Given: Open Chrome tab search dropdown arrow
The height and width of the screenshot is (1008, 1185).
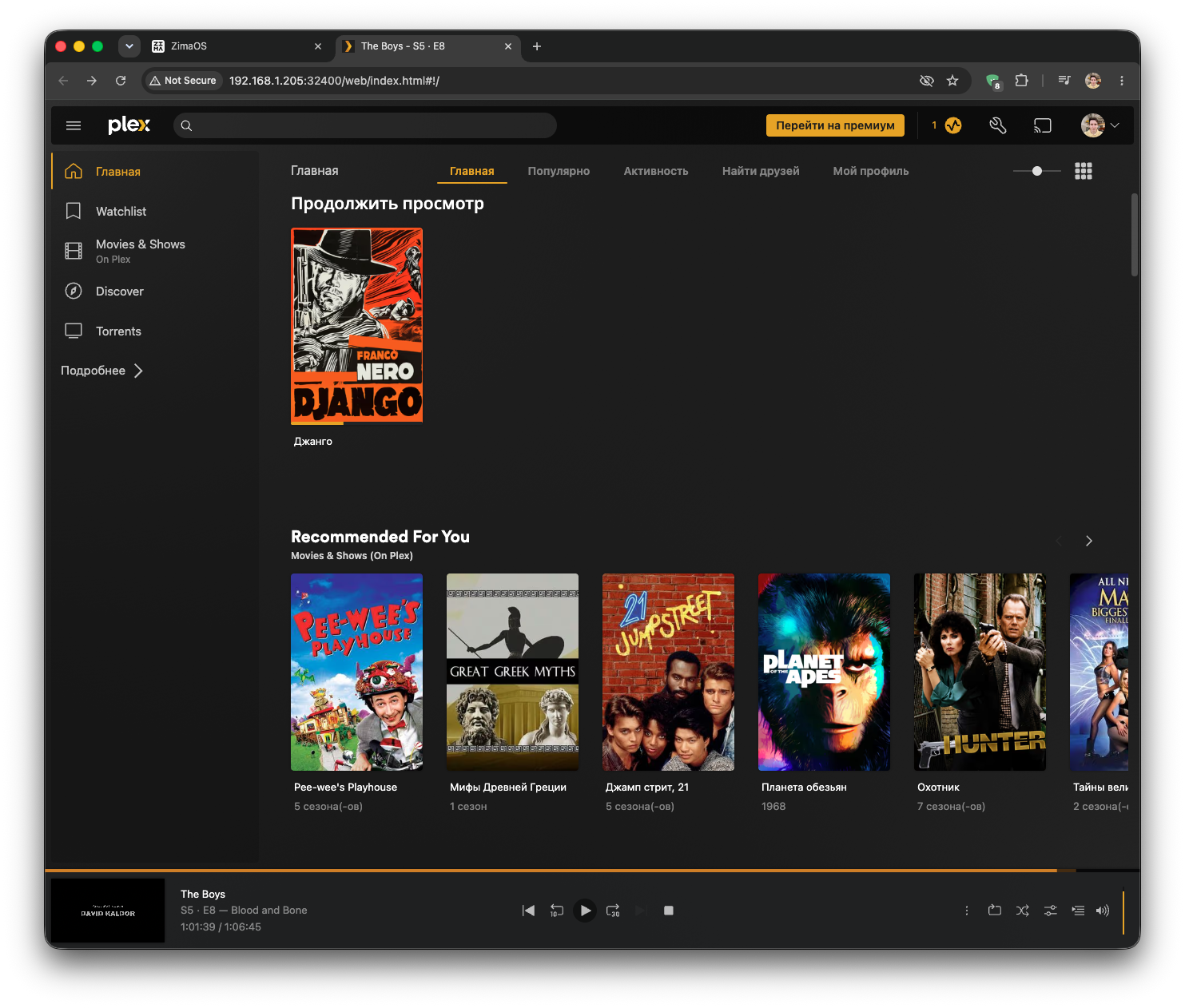Looking at the screenshot, I should pyautogui.click(x=129, y=46).
